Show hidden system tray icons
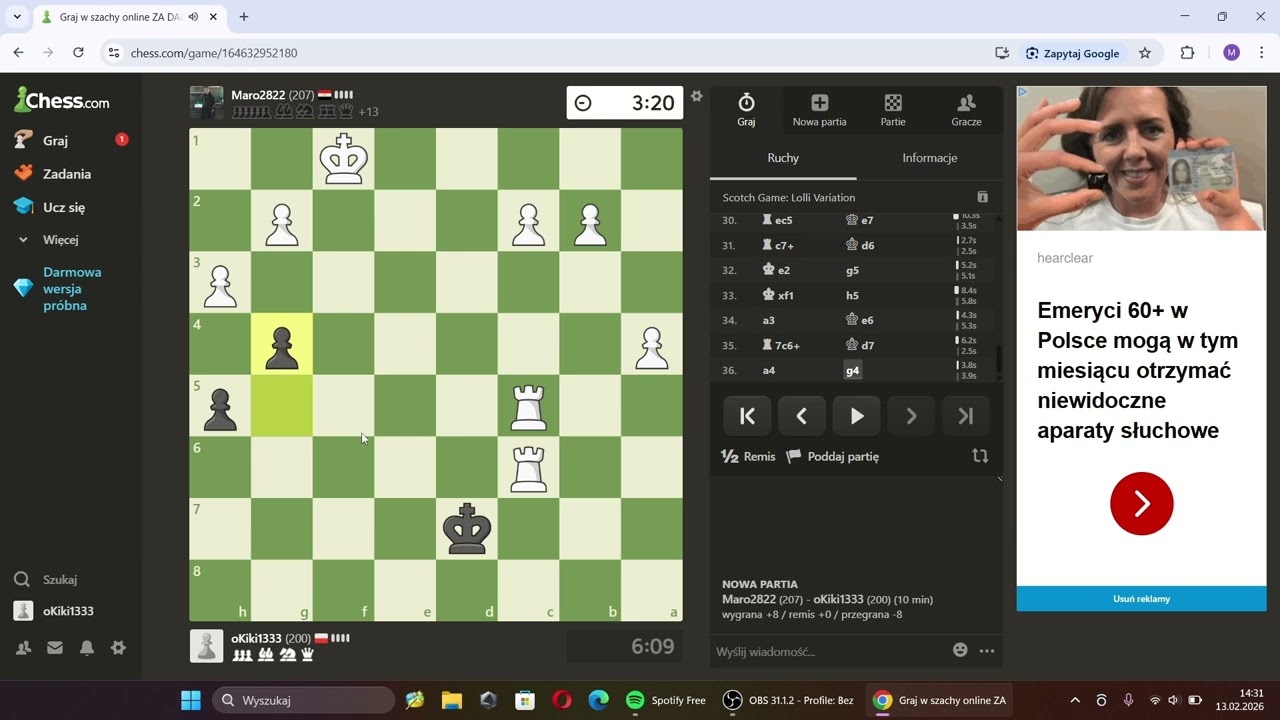Image resolution: width=1280 pixels, height=720 pixels. click(x=1075, y=700)
